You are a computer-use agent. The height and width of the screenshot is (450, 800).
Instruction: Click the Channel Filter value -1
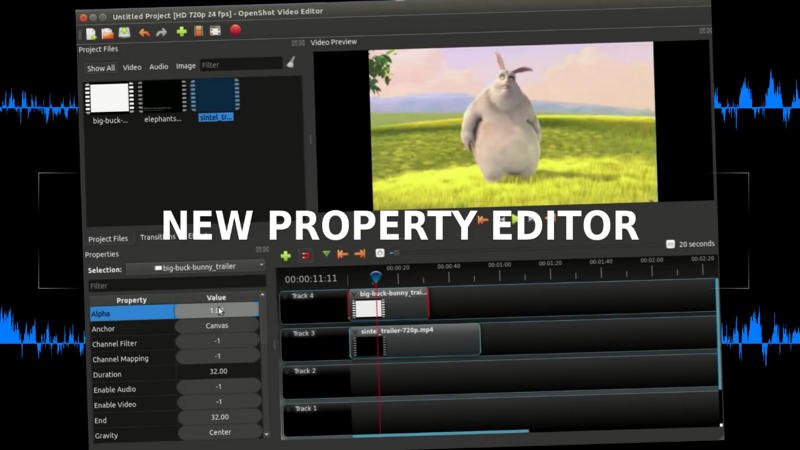[x=218, y=341]
